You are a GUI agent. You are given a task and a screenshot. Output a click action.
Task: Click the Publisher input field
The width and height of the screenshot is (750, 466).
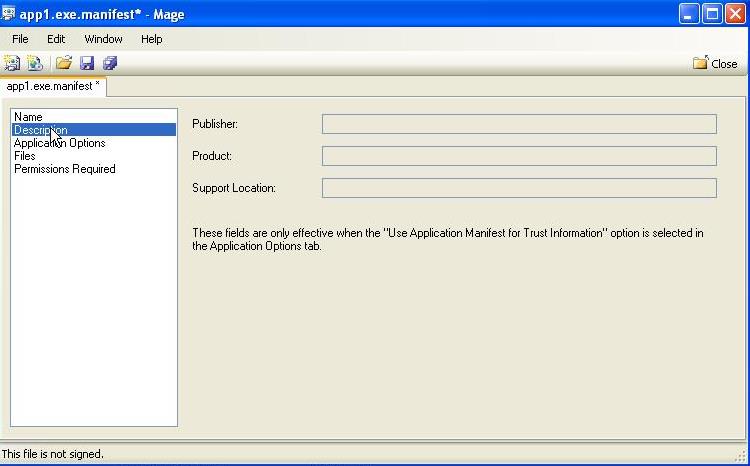coord(519,124)
